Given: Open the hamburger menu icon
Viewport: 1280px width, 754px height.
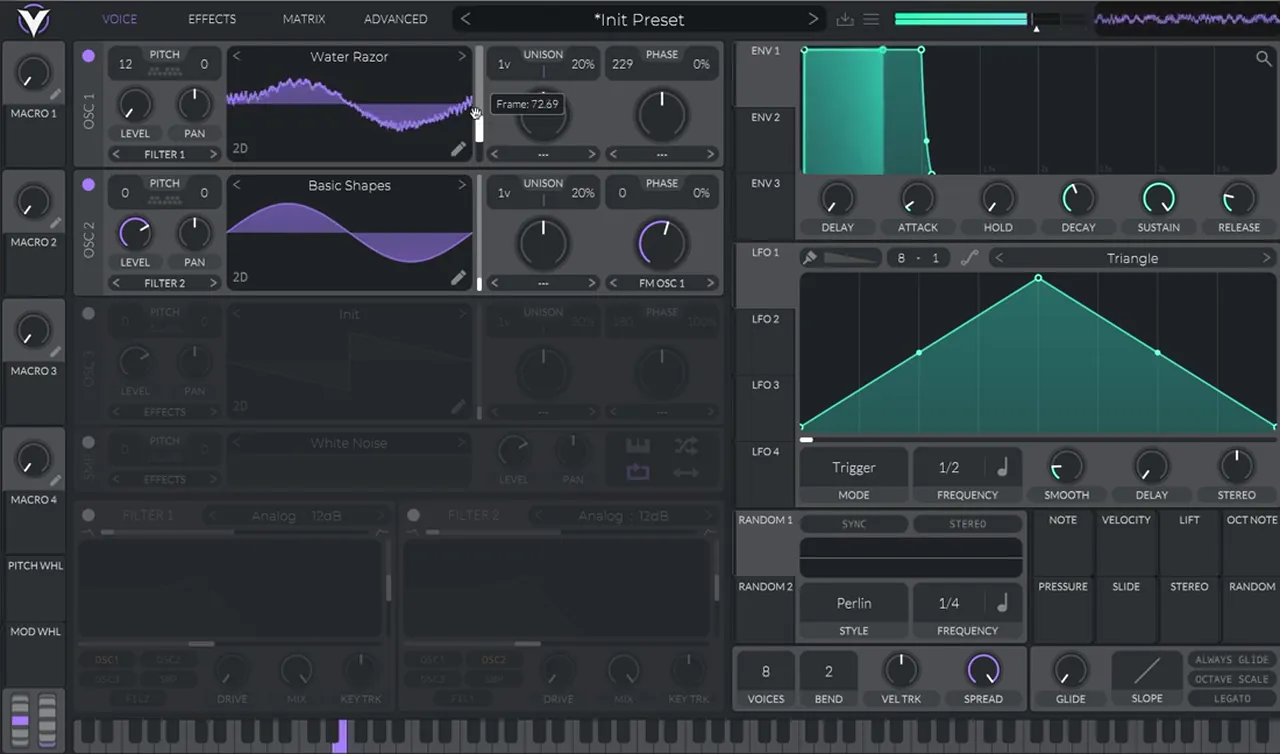Looking at the screenshot, I should pos(871,19).
